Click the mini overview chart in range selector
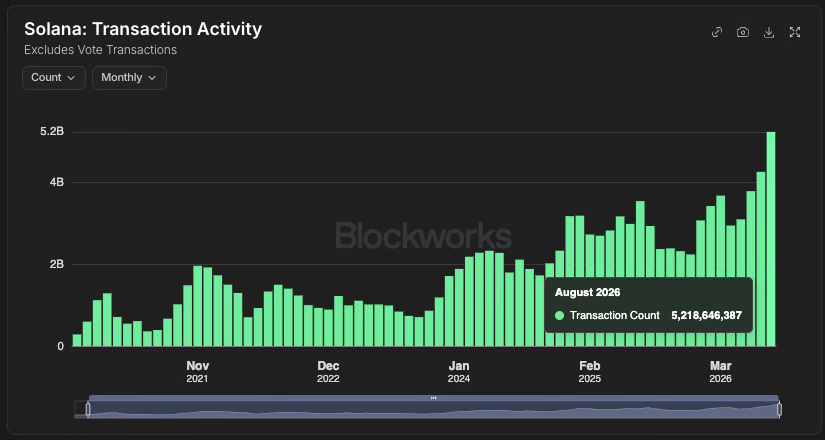825x440 pixels. [434, 410]
